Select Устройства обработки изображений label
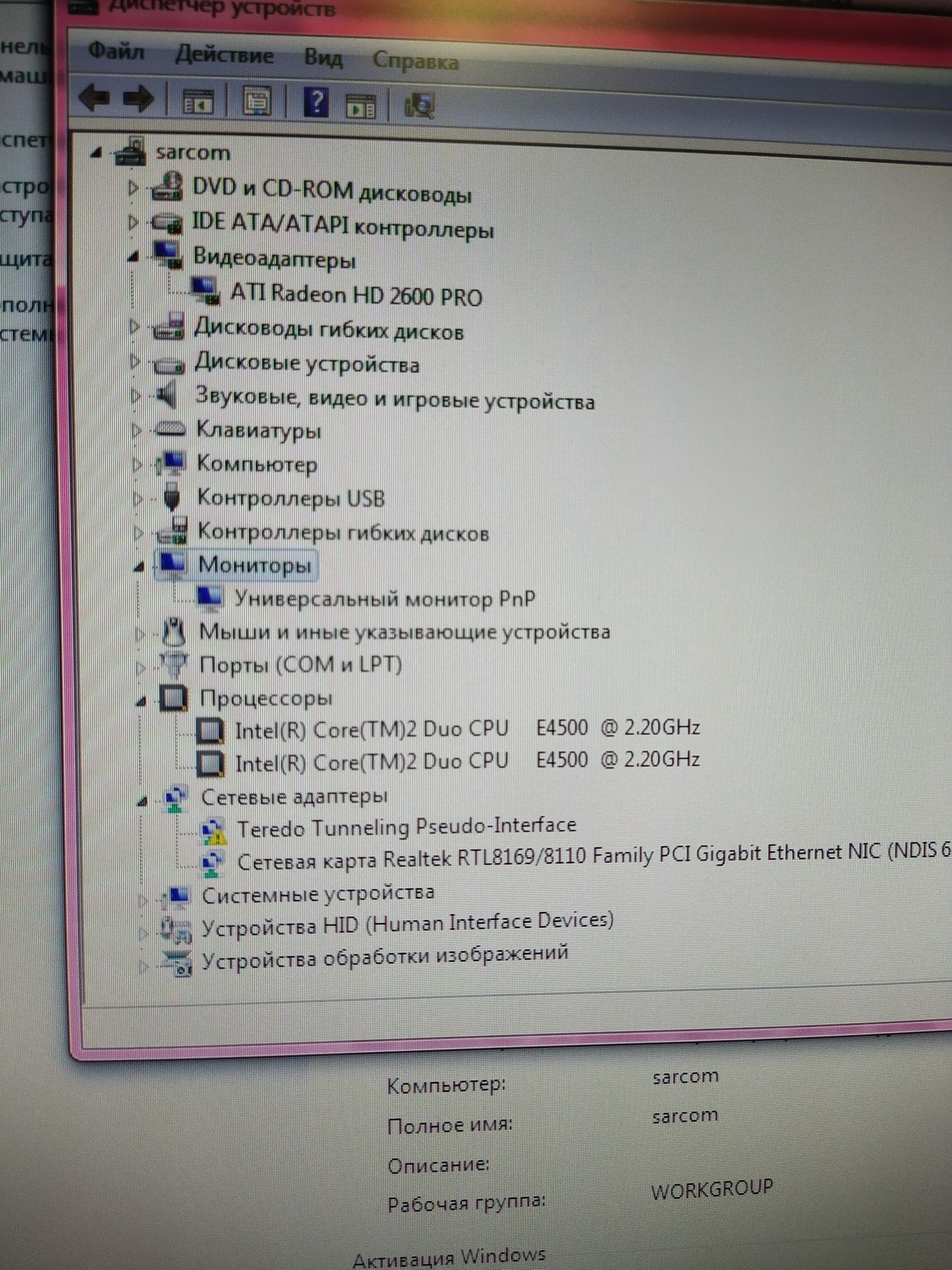The height and width of the screenshot is (1270, 952). pyautogui.click(x=385, y=958)
